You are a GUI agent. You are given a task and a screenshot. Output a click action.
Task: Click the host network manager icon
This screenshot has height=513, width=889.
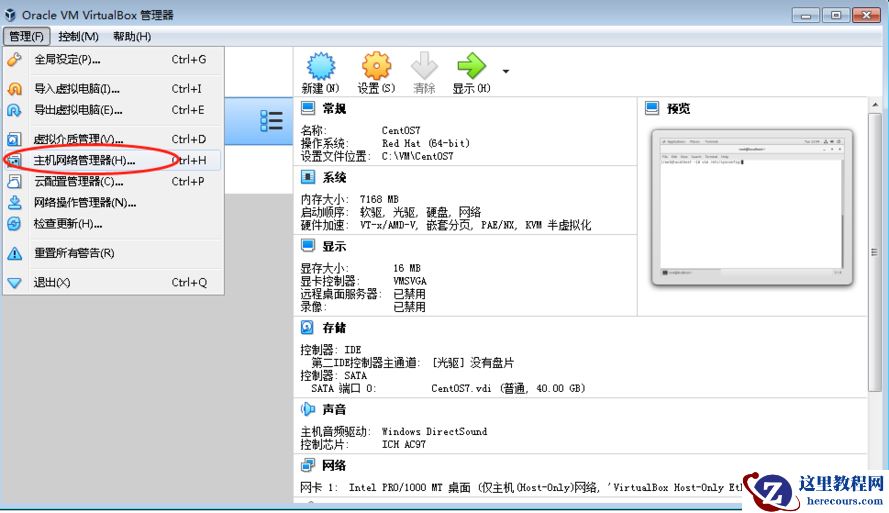14,160
